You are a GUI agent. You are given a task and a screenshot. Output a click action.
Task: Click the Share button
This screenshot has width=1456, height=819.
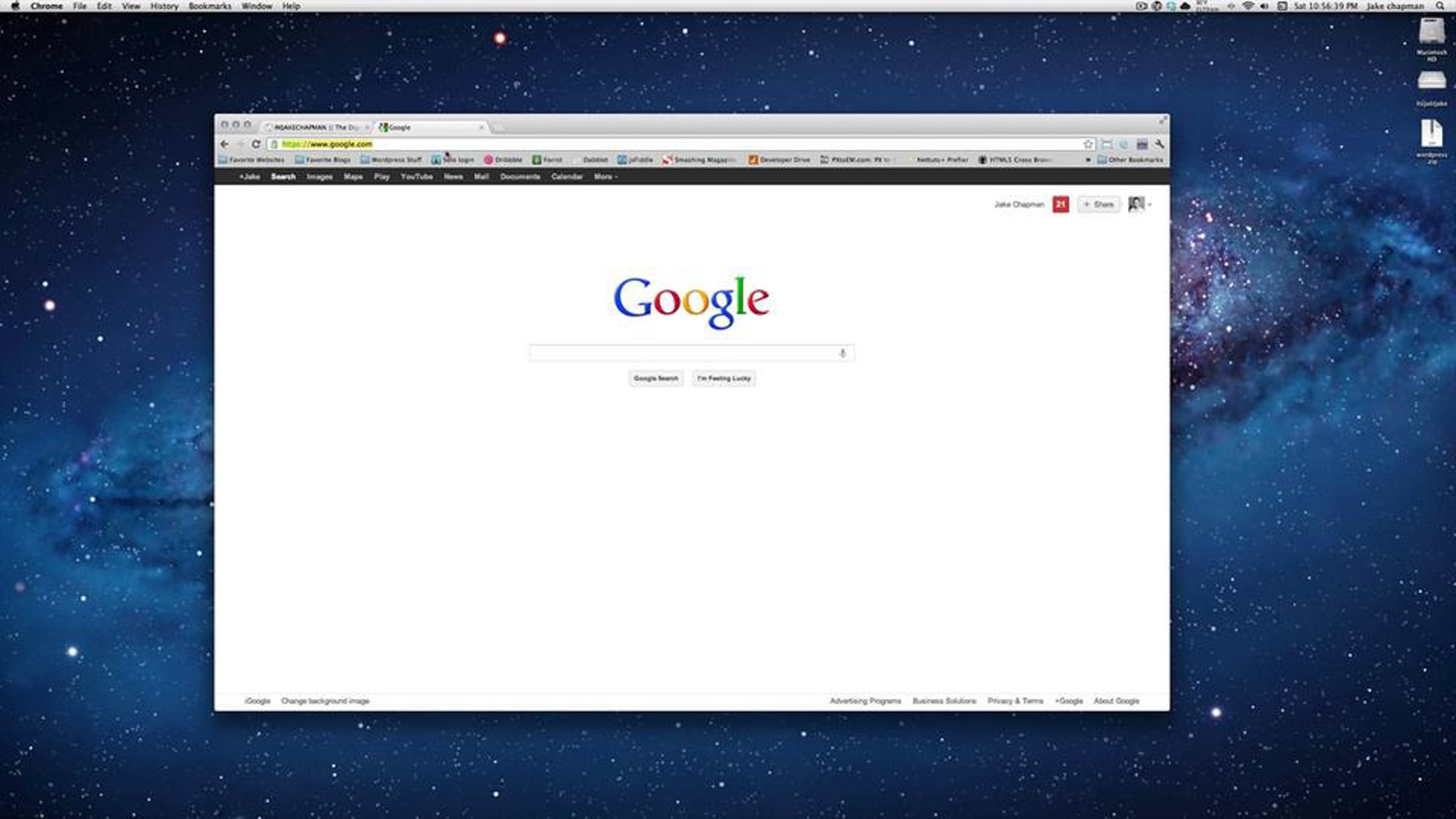[1099, 204]
